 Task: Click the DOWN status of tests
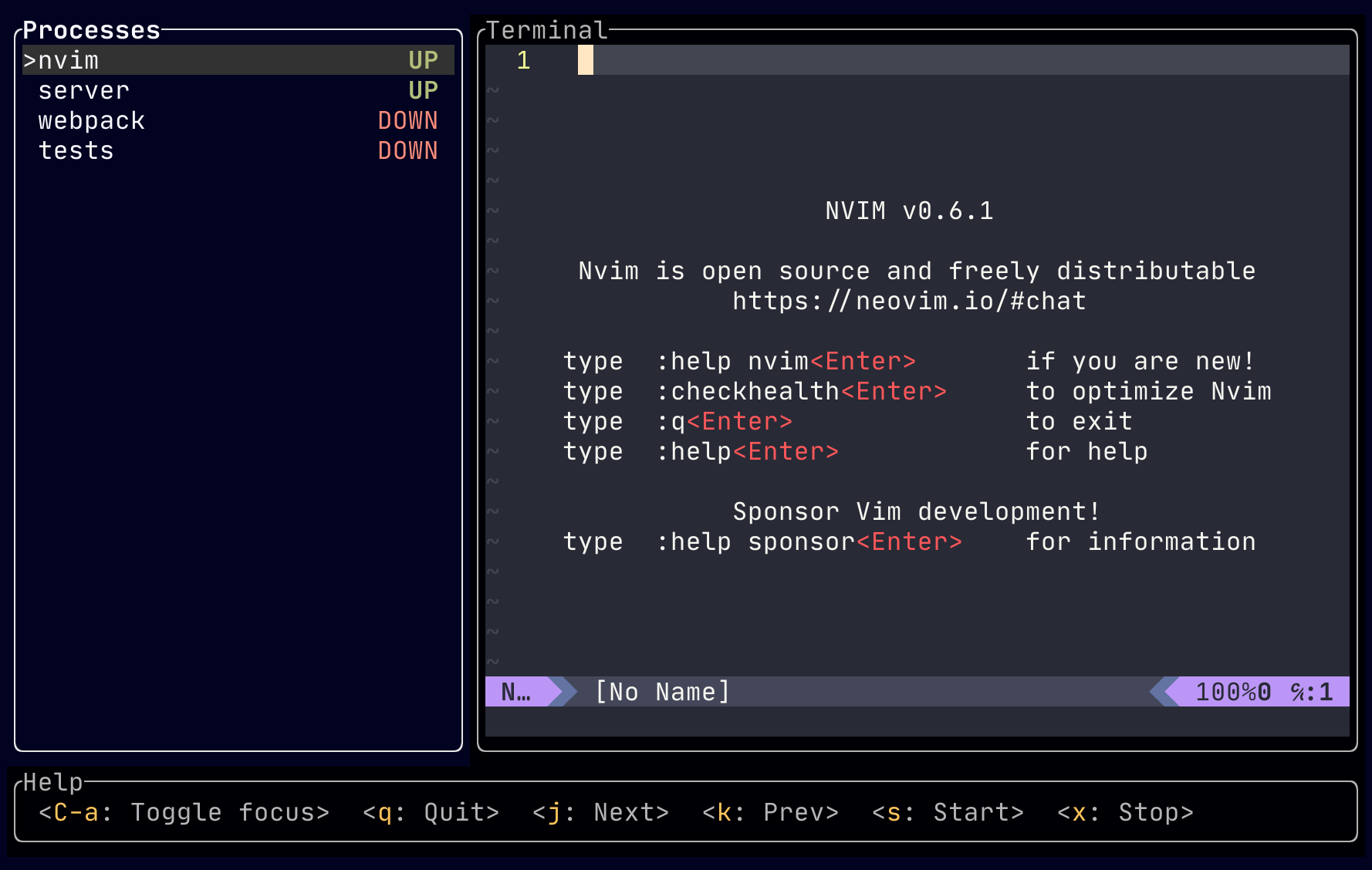407,150
